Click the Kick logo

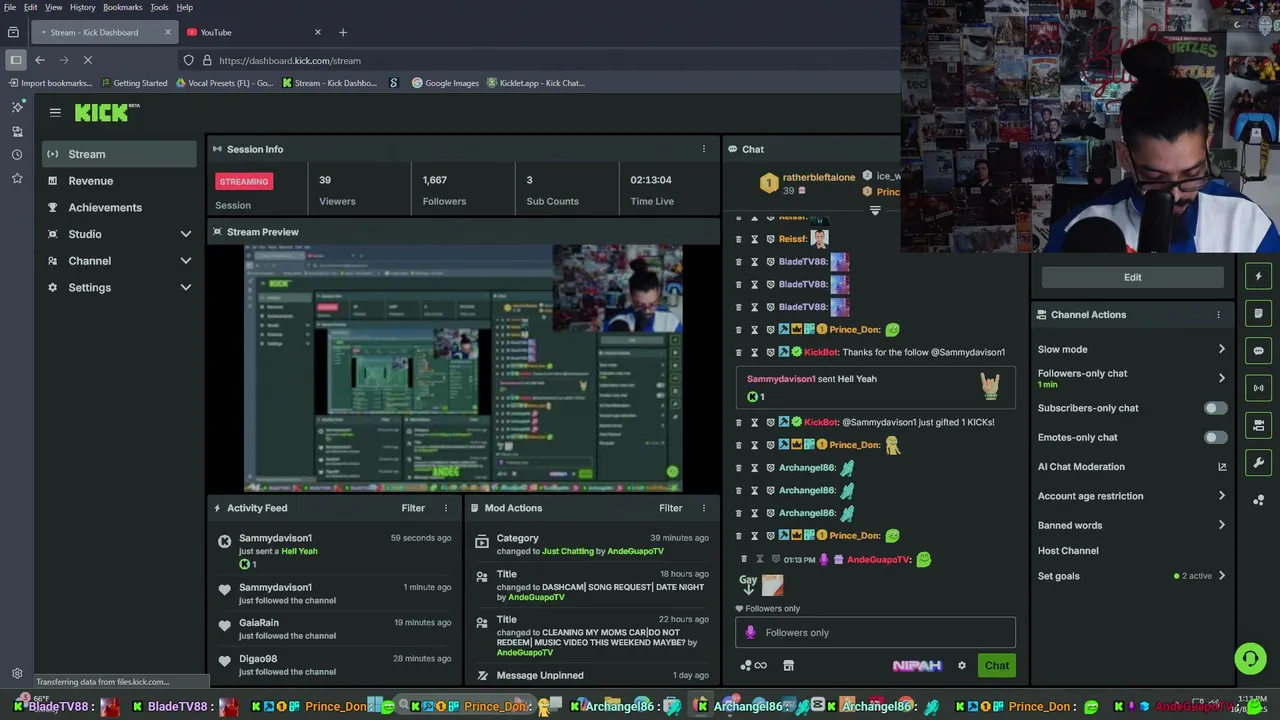(x=107, y=113)
